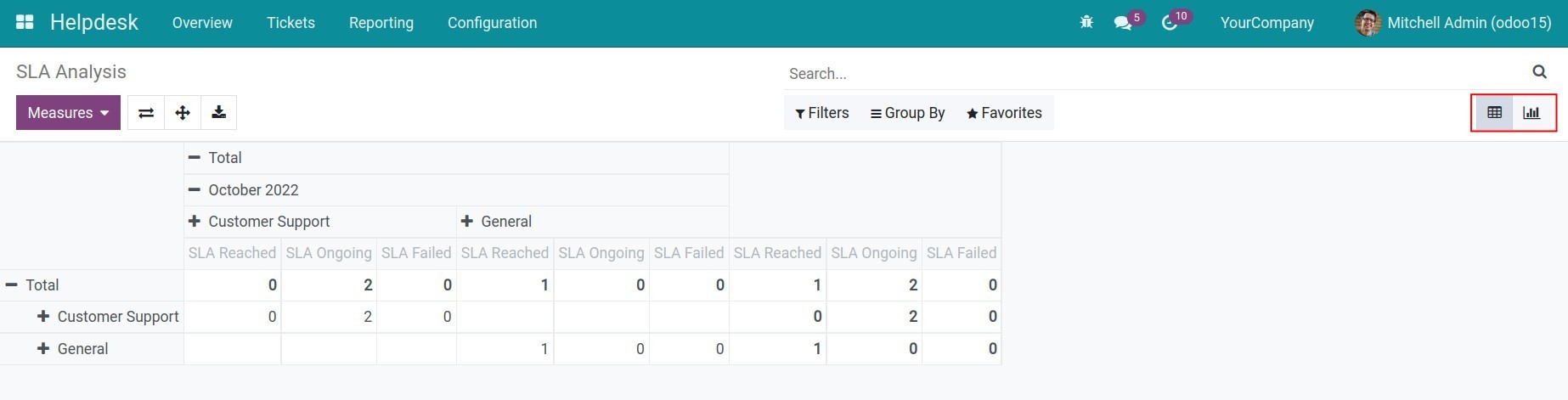Open the activities clock icon
The height and width of the screenshot is (400, 1568).
(x=1170, y=23)
